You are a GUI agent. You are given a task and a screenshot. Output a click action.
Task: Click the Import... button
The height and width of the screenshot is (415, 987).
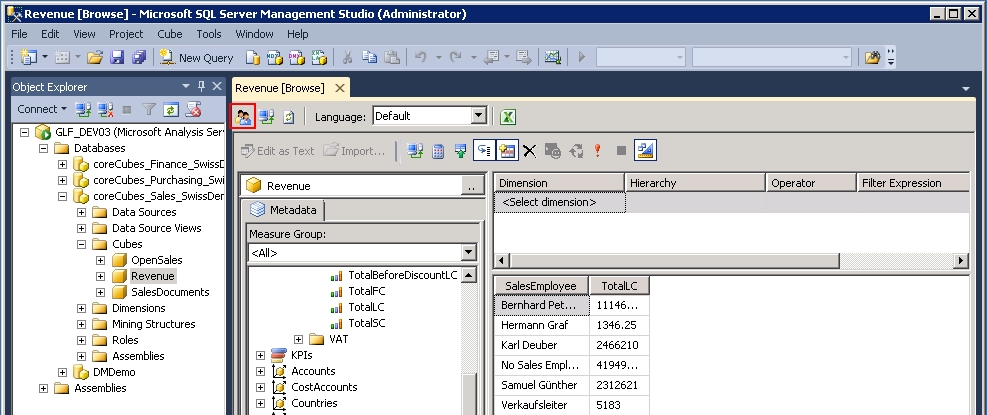coord(353,151)
